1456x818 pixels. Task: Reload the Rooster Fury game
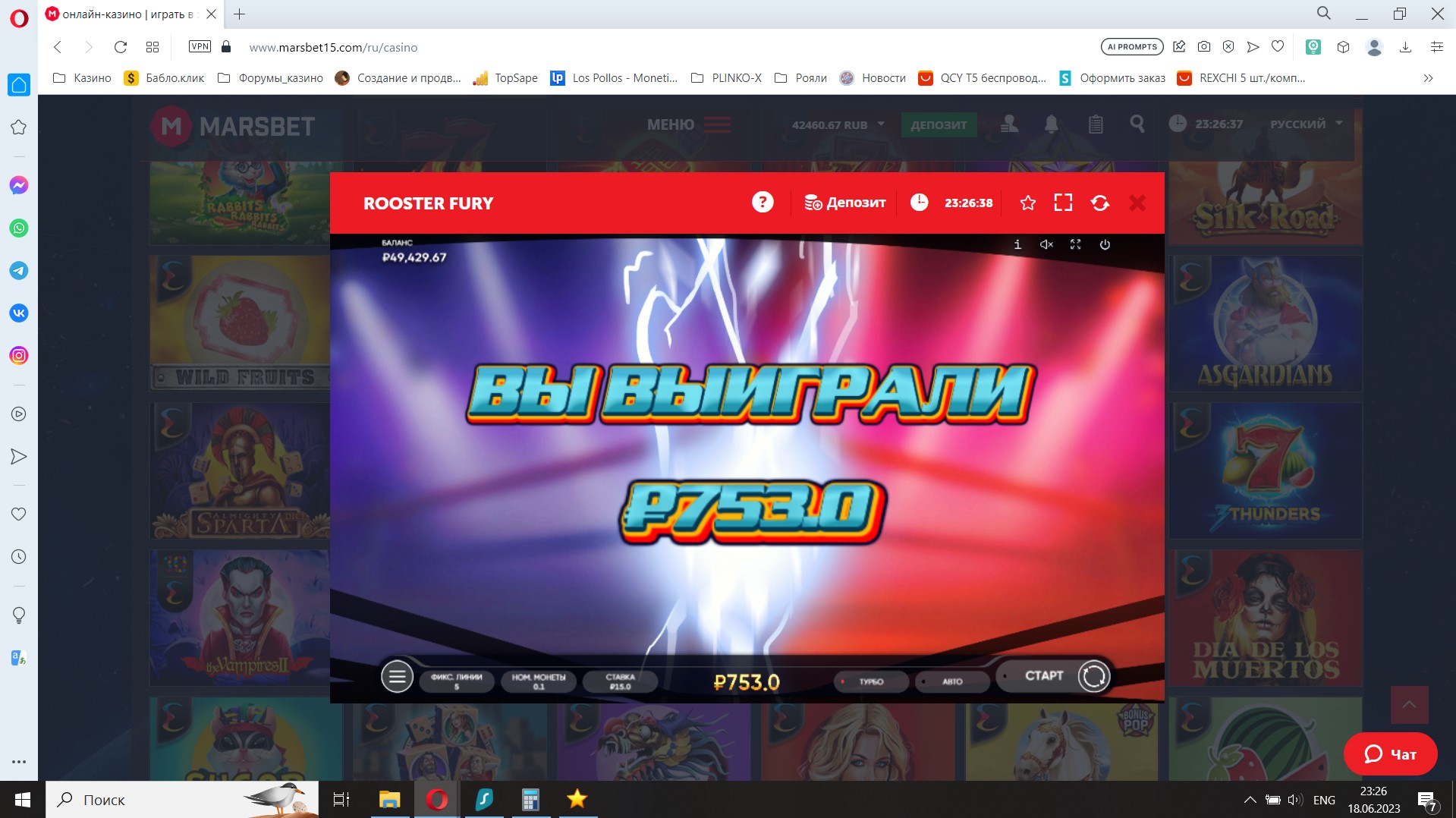1099,203
